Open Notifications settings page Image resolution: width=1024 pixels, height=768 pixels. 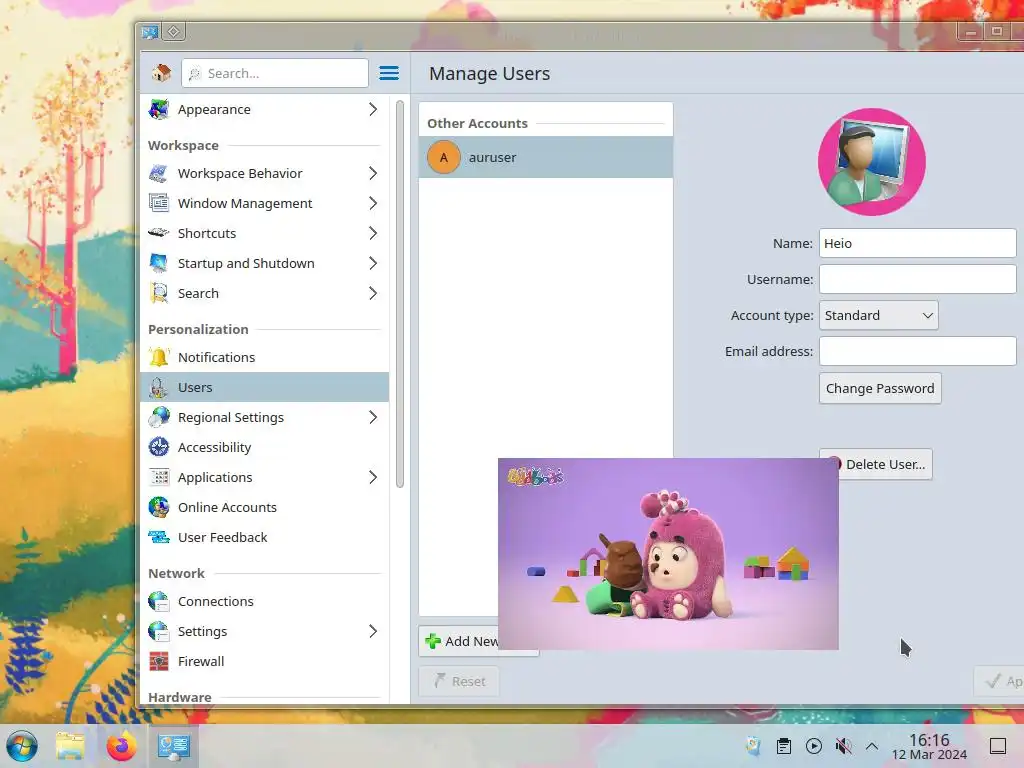[x=264, y=357]
